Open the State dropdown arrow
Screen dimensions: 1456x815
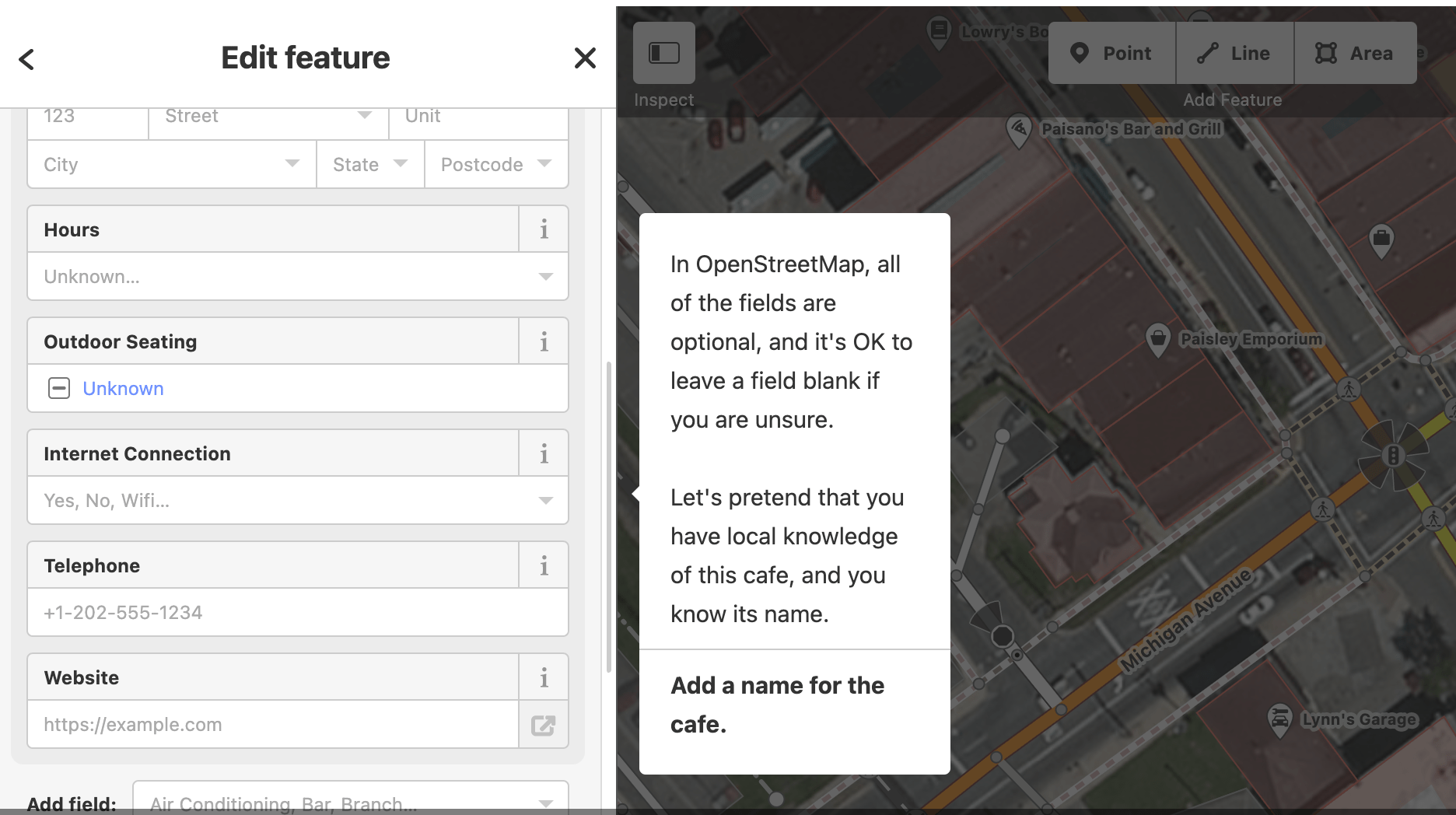(x=401, y=163)
